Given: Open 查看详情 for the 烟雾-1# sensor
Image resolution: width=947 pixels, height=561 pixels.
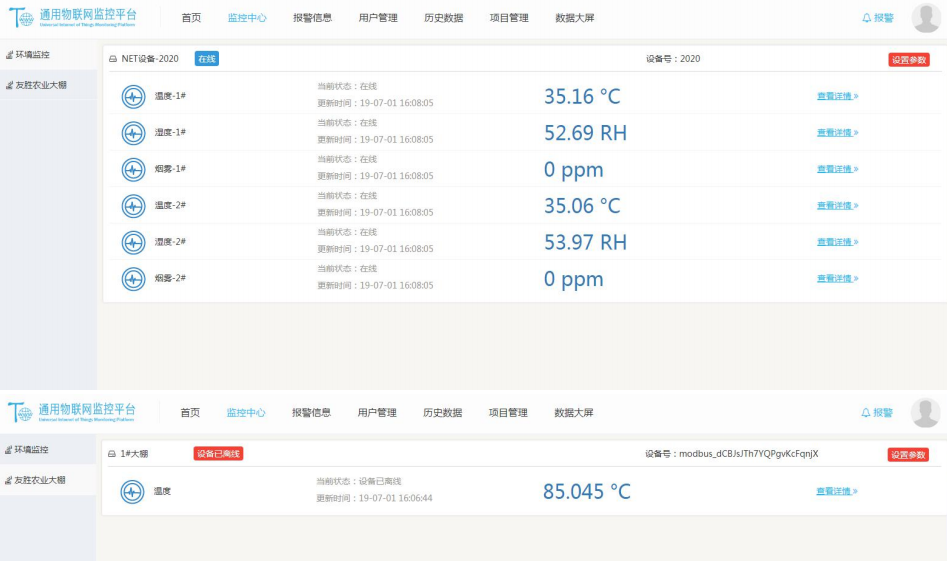Looking at the screenshot, I should click(837, 169).
